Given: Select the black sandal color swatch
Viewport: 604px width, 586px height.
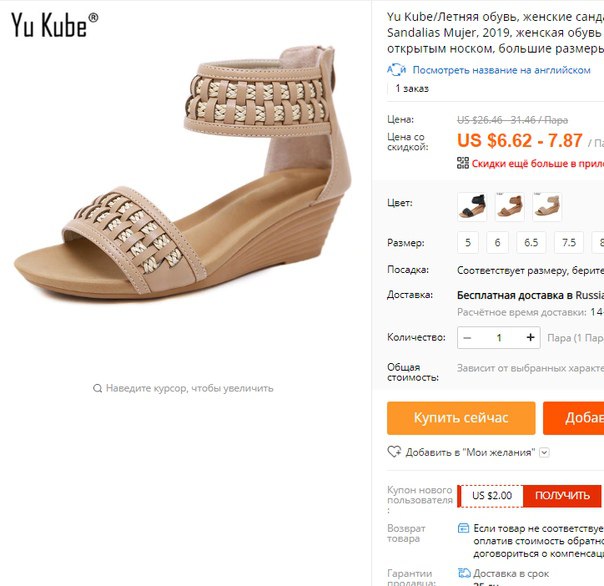Looking at the screenshot, I should pyautogui.click(x=471, y=207).
